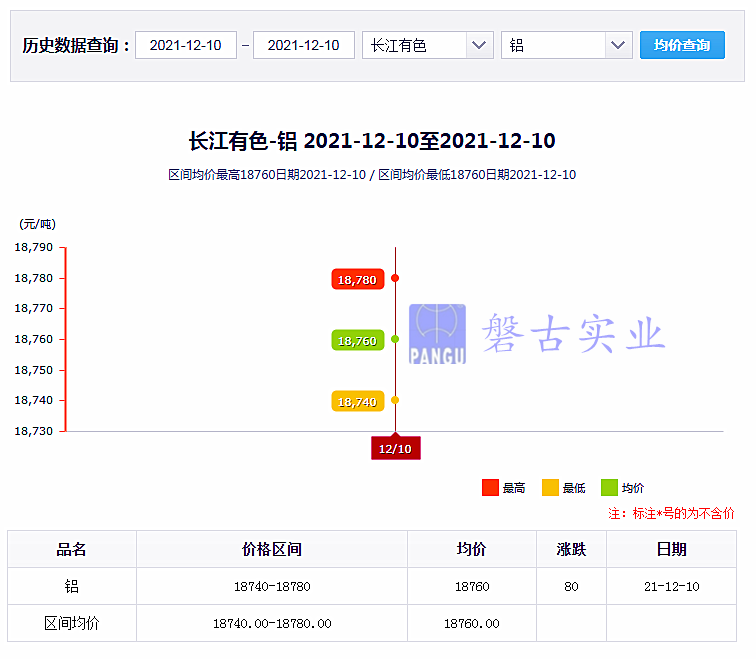The image size is (756, 659).
Task: Click the (元/吨) unit label
Action: 38,224
